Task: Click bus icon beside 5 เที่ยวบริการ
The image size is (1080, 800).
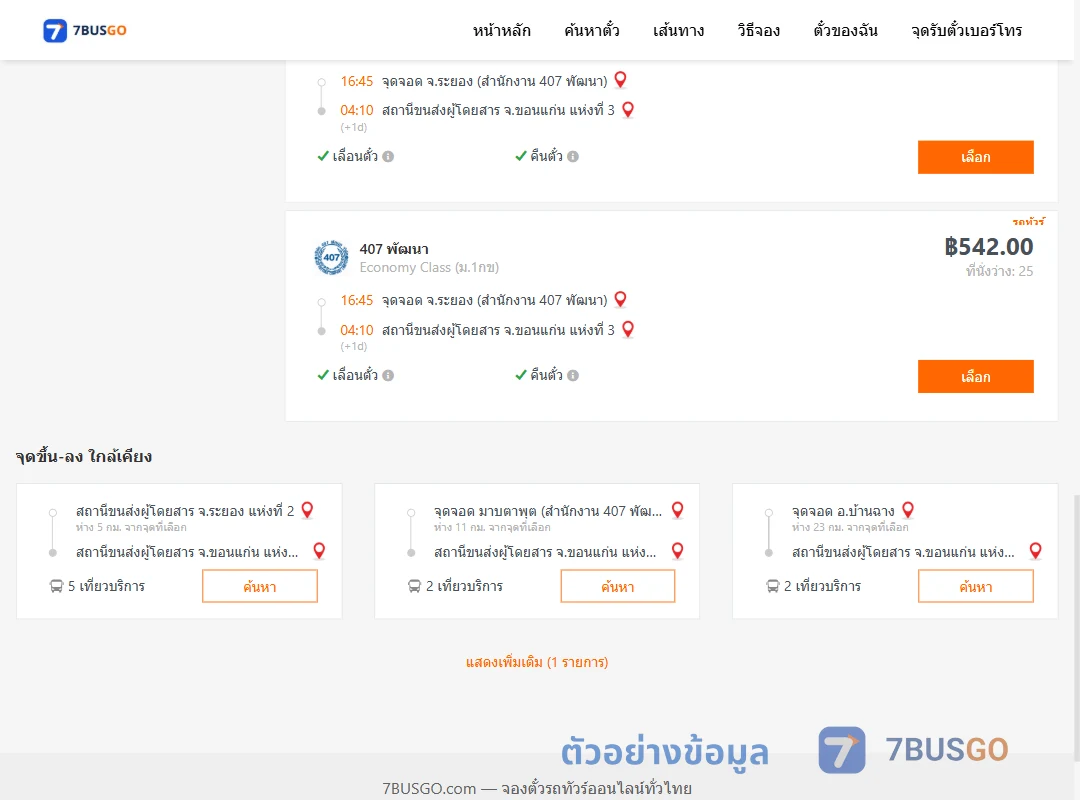Action: tap(56, 586)
